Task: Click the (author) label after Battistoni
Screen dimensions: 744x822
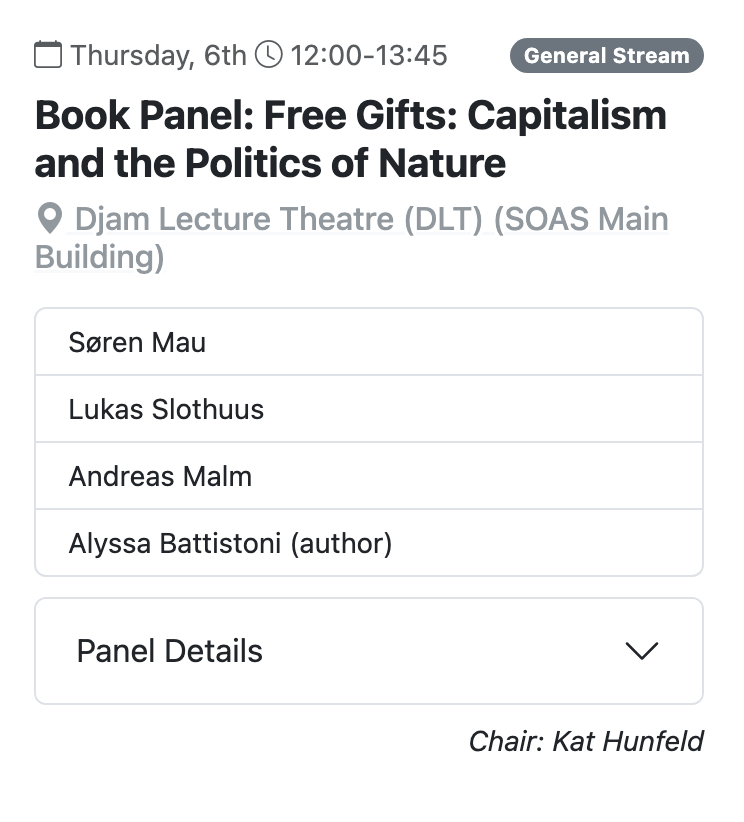Action: (x=341, y=543)
